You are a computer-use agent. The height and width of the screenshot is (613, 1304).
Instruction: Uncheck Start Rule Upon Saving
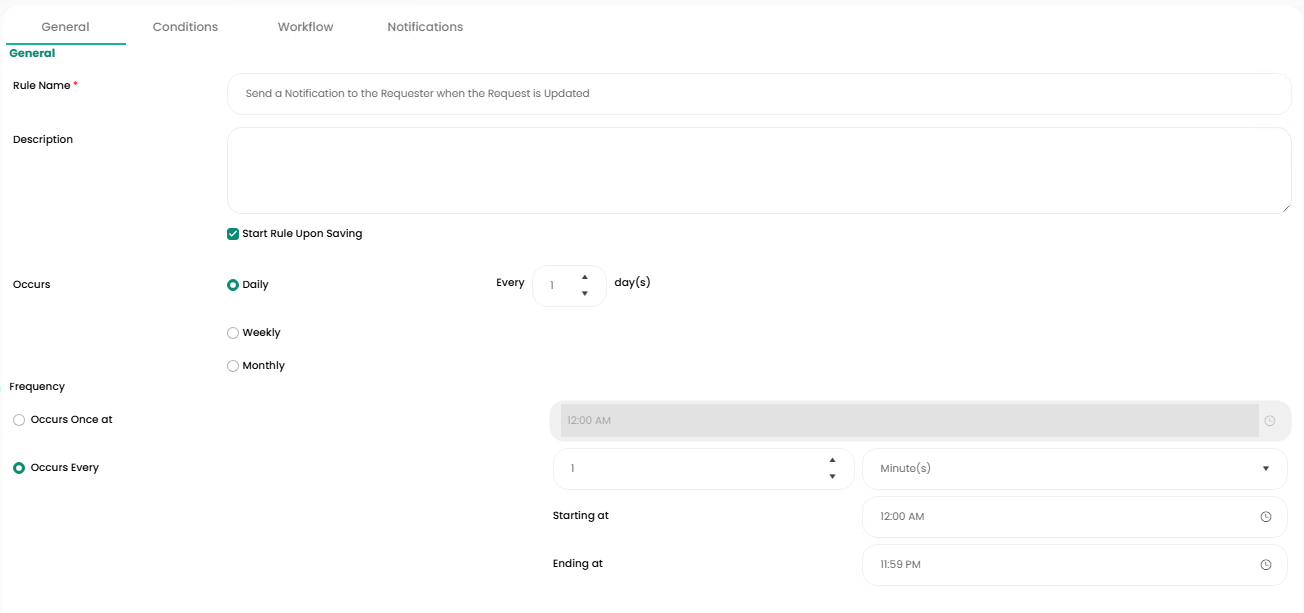point(233,234)
